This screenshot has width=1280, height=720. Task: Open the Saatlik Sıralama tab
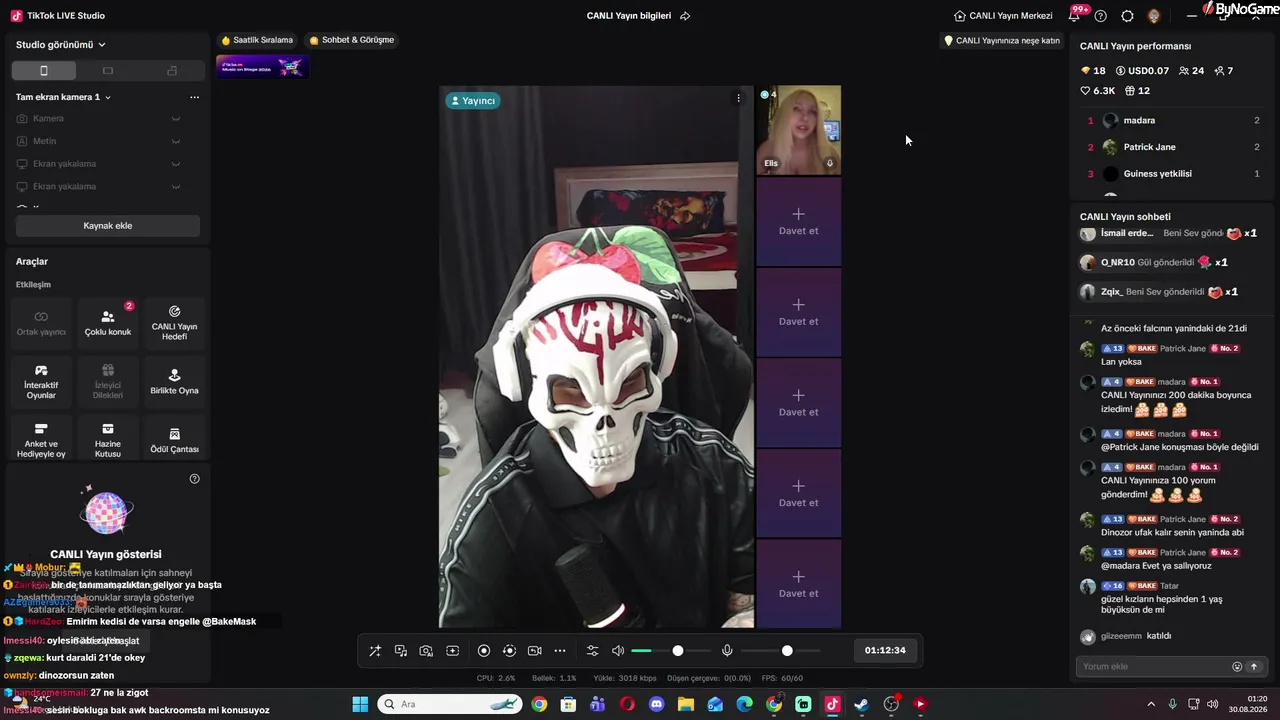point(257,40)
